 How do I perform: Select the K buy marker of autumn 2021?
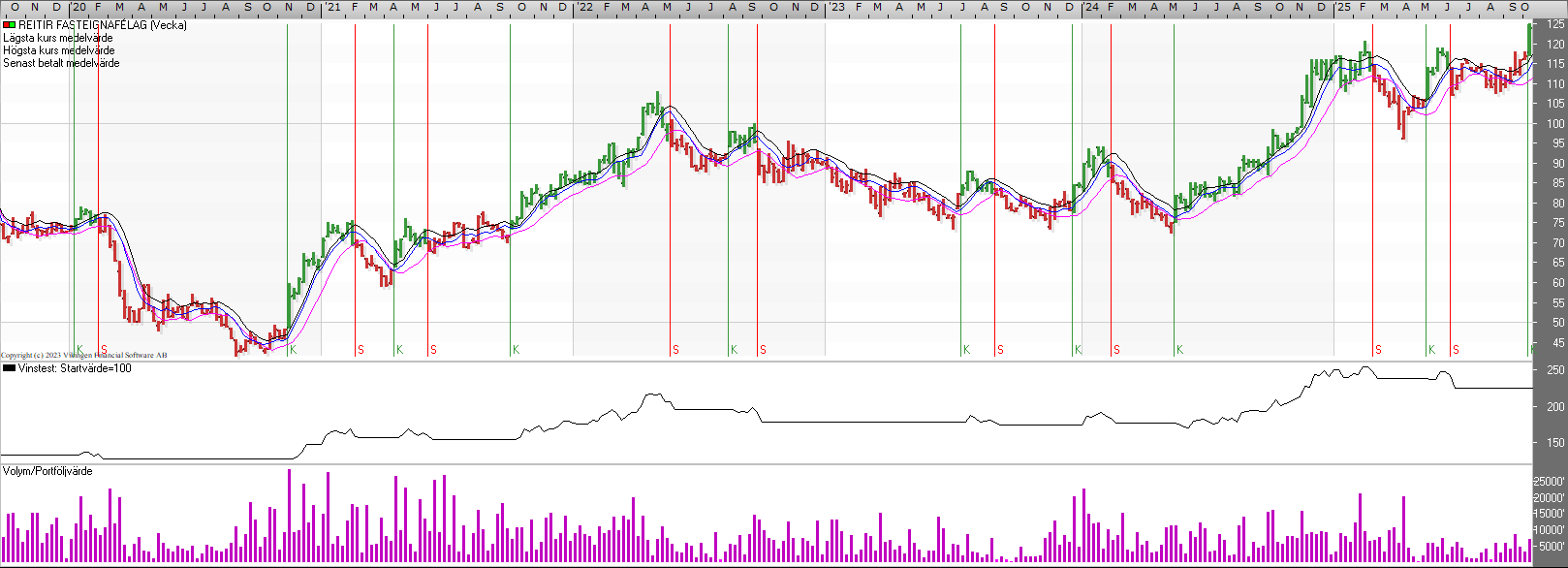point(516,350)
